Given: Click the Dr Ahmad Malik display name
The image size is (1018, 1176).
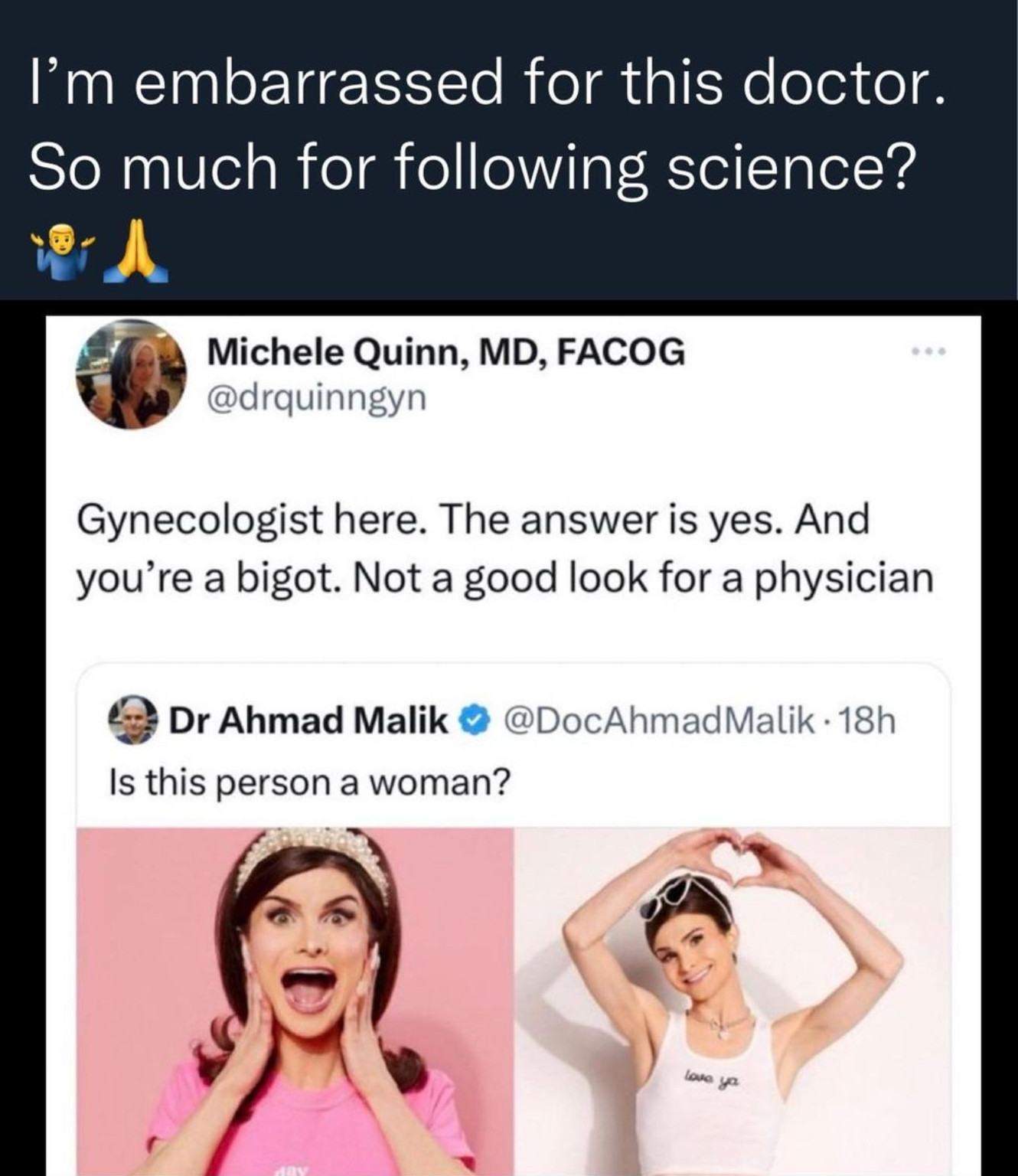Looking at the screenshot, I should (308, 720).
